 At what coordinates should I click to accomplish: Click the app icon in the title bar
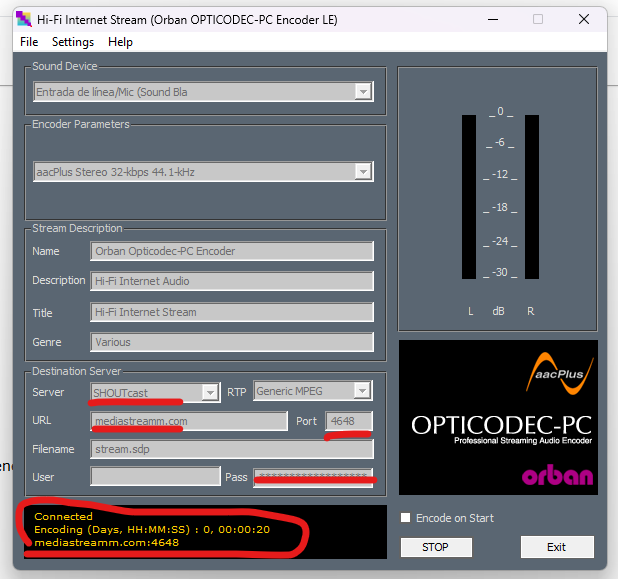(24, 18)
